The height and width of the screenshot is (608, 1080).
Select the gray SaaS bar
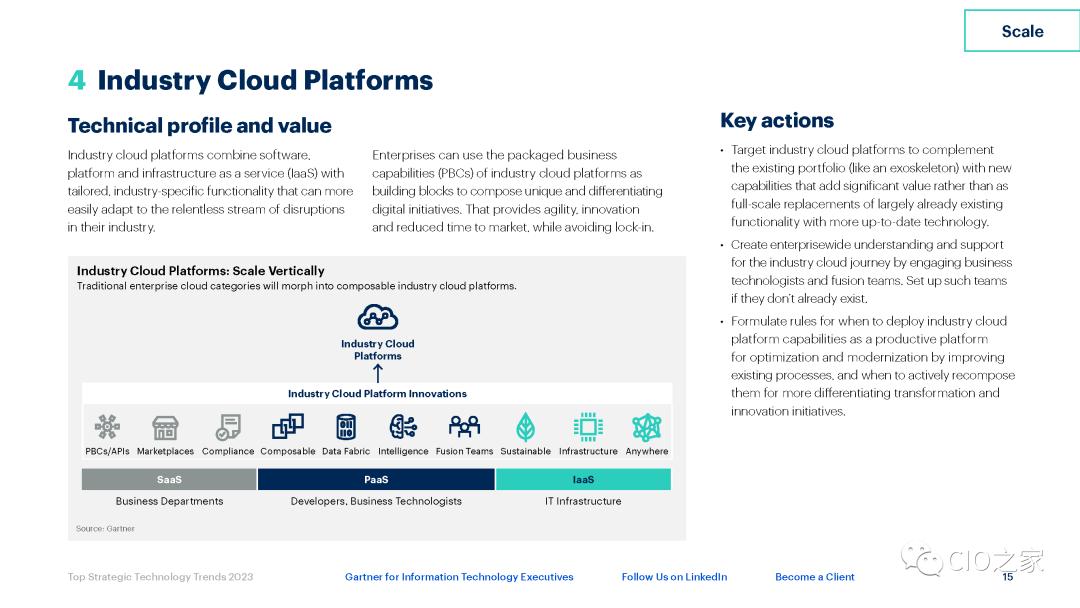click(x=169, y=480)
